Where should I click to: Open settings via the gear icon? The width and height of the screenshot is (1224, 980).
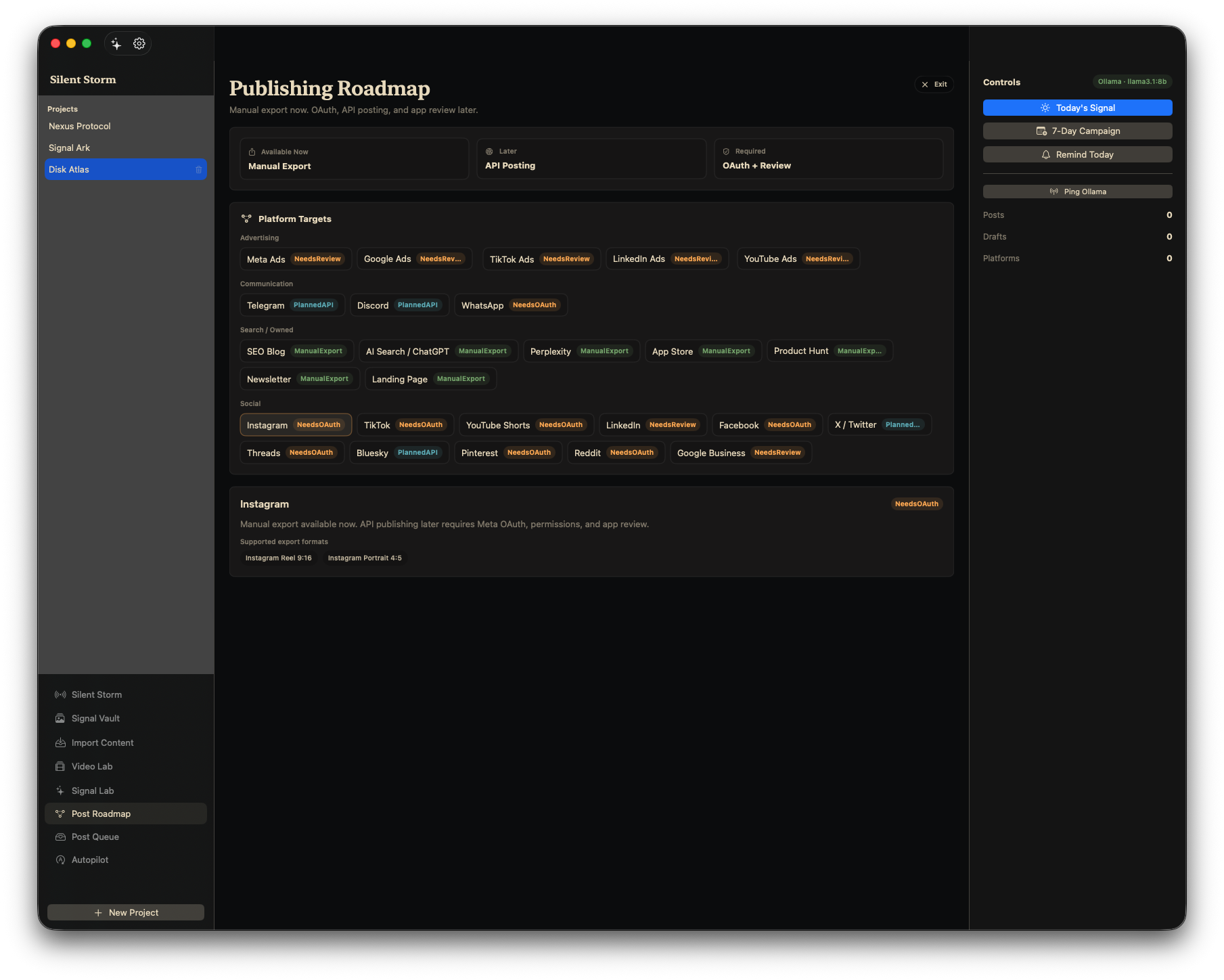[139, 44]
